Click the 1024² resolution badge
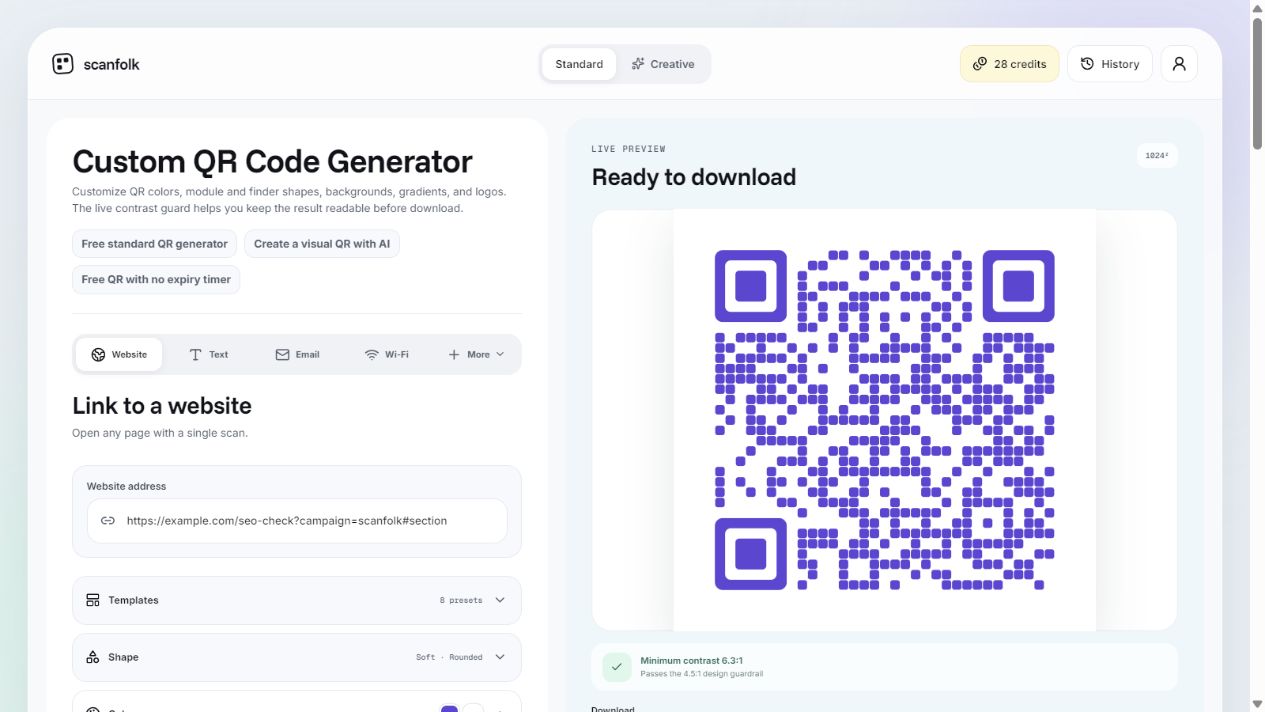 tap(1157, 156)
